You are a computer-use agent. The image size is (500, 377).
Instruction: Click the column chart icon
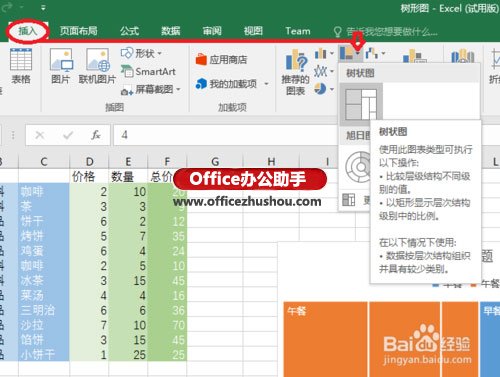pyautogui.click(x=321, y=53)
